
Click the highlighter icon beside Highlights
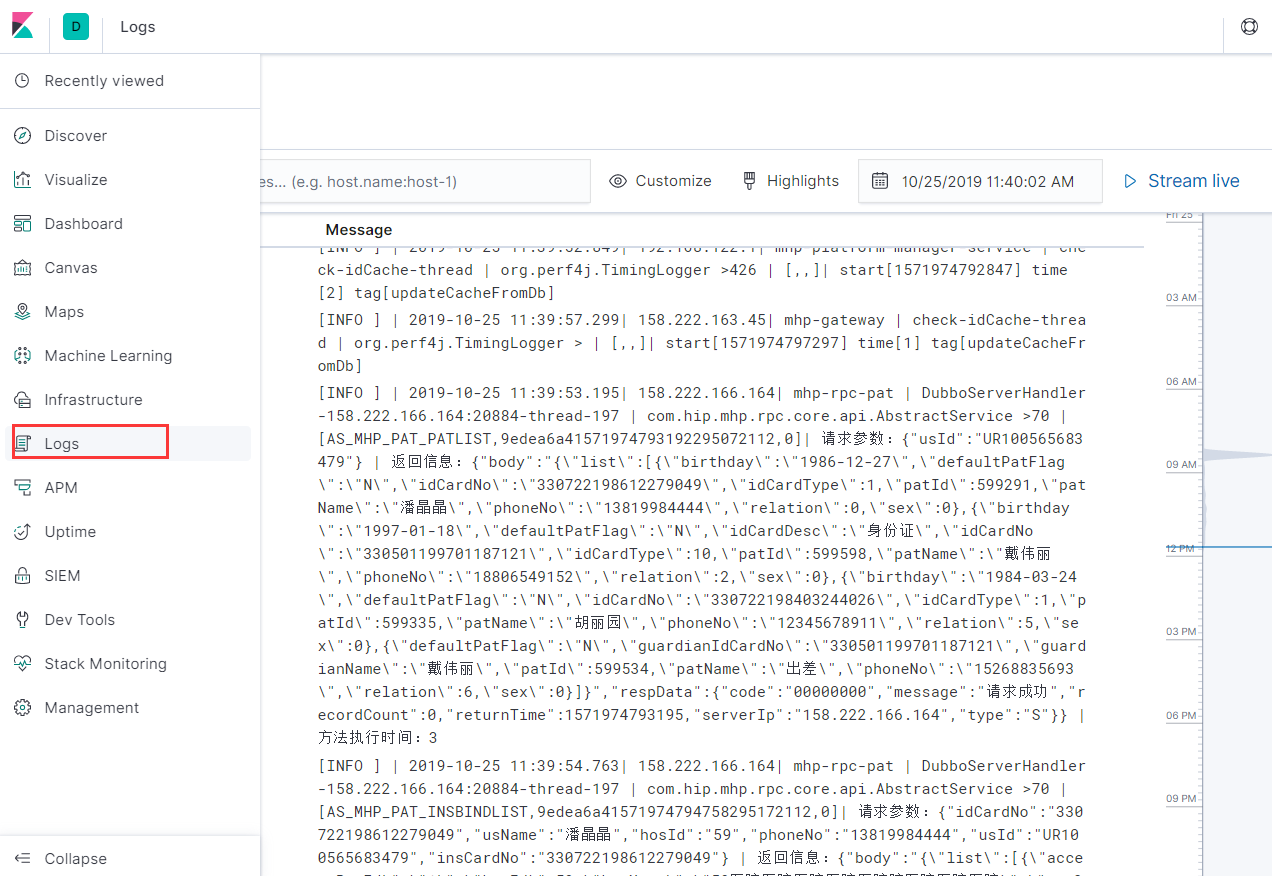click(x=749, y=181)
